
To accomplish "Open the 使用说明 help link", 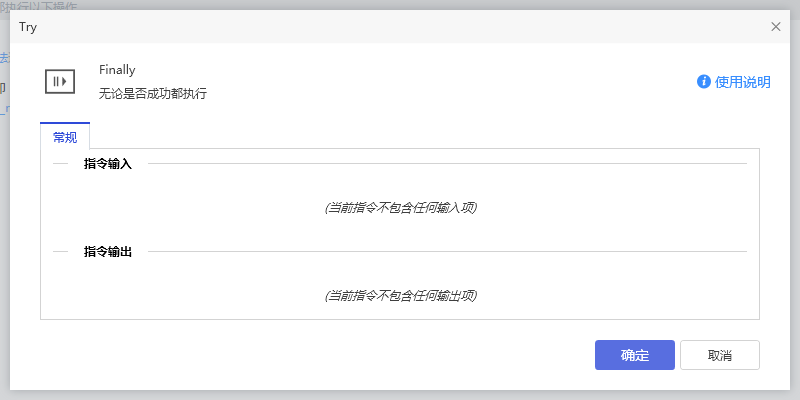I will coord(742,82).
